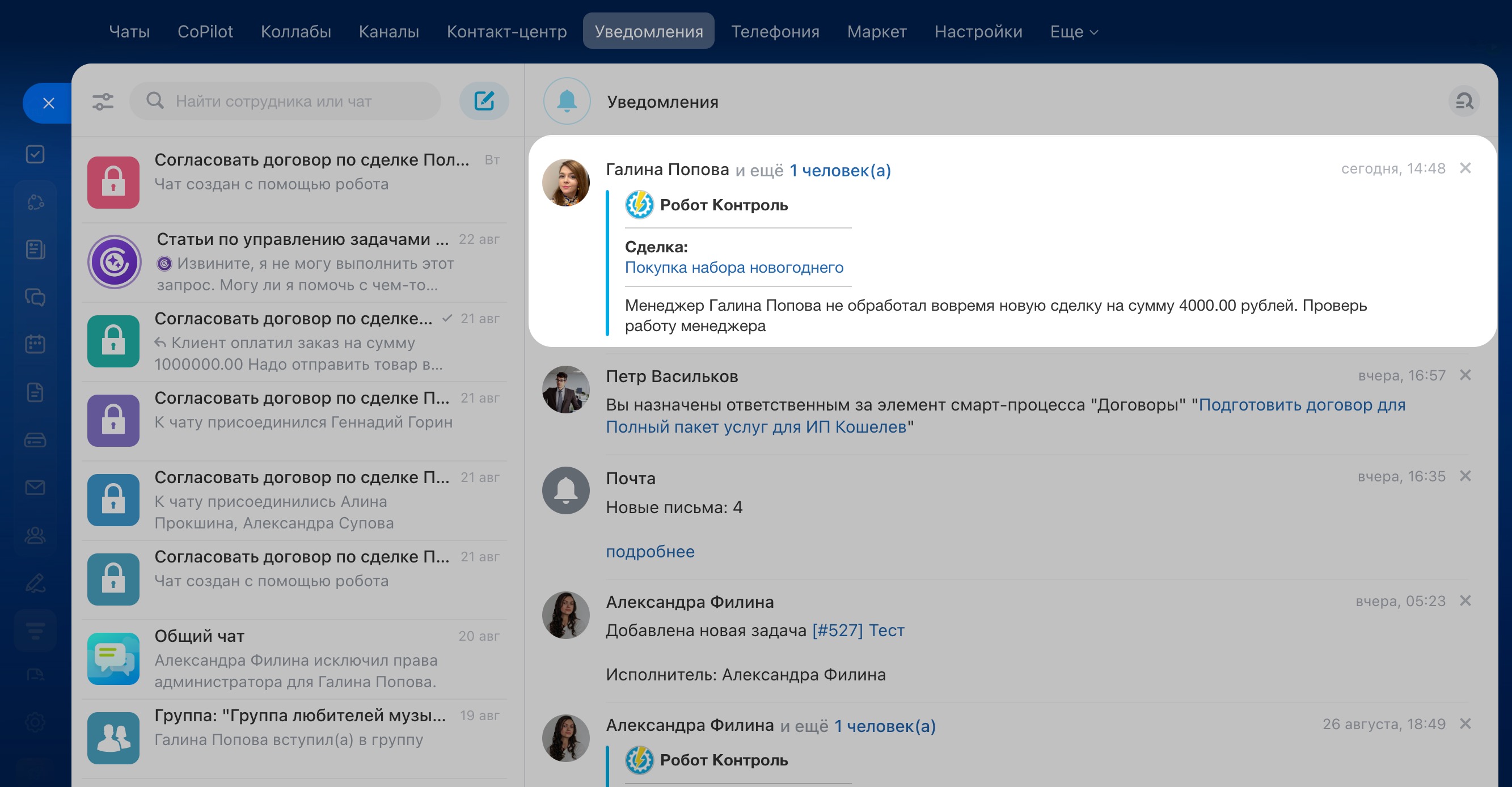Open deal link Покупка набора новогоднего

coord(734,268)
